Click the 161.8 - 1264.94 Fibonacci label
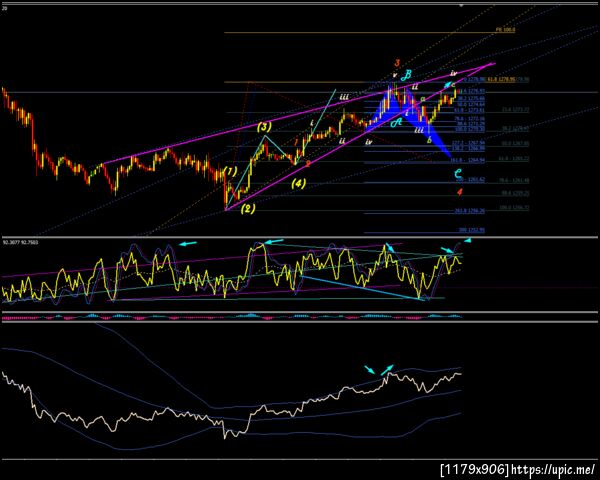This screenshot has height=480, width=600. click(x=468, y=160)
